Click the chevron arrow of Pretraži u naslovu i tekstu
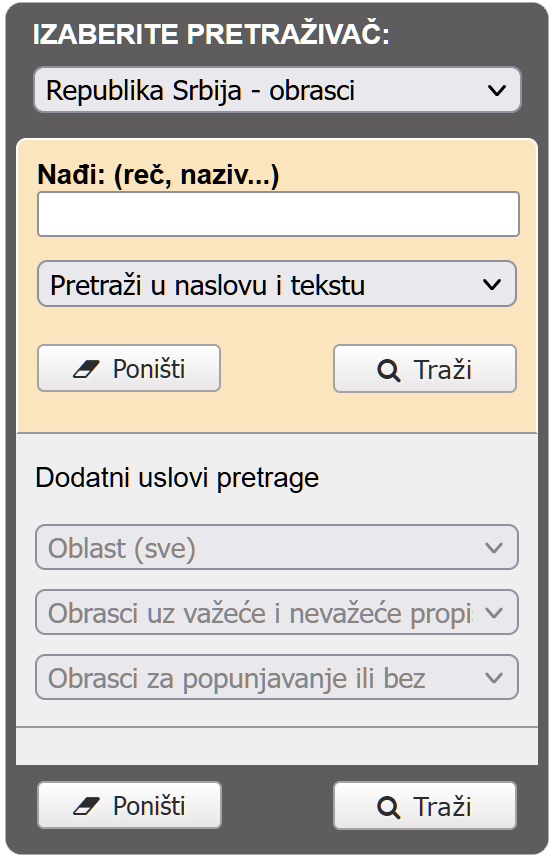This screenshot has height=857, width=553. coord(492,284)
